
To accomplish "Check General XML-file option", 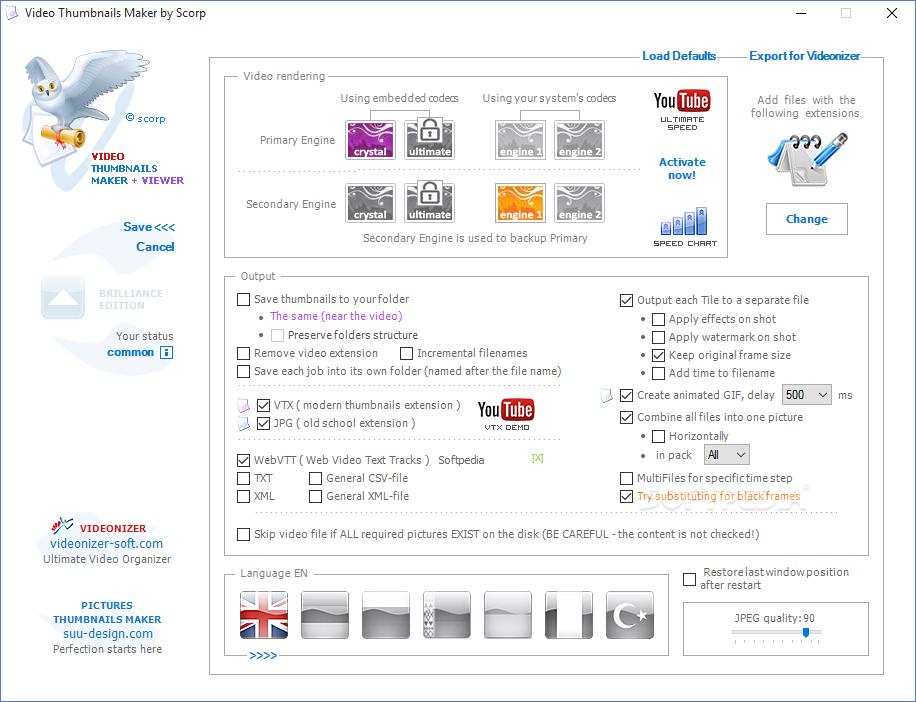I will pos(315,496).
